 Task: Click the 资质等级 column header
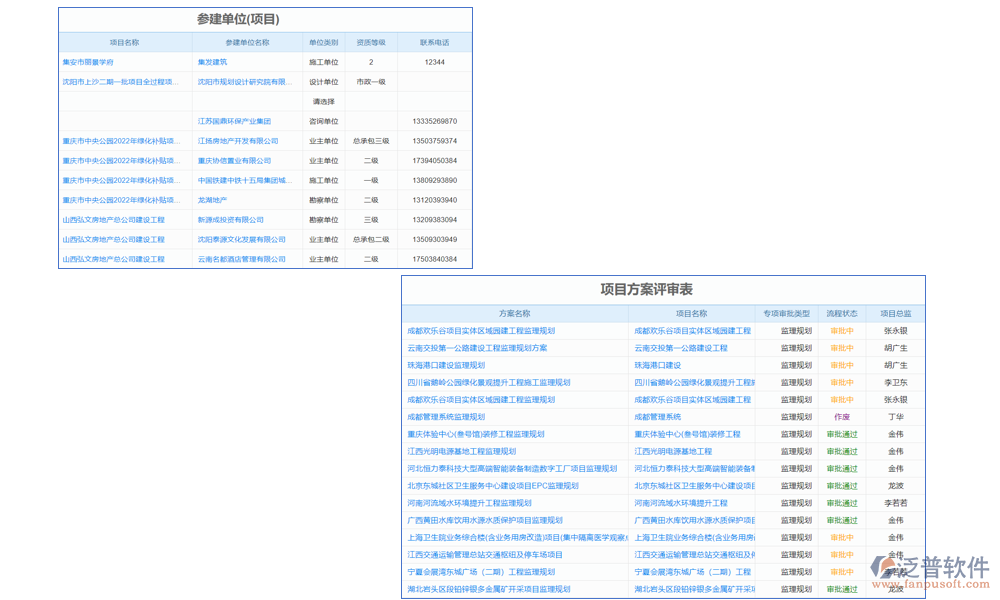370,43
